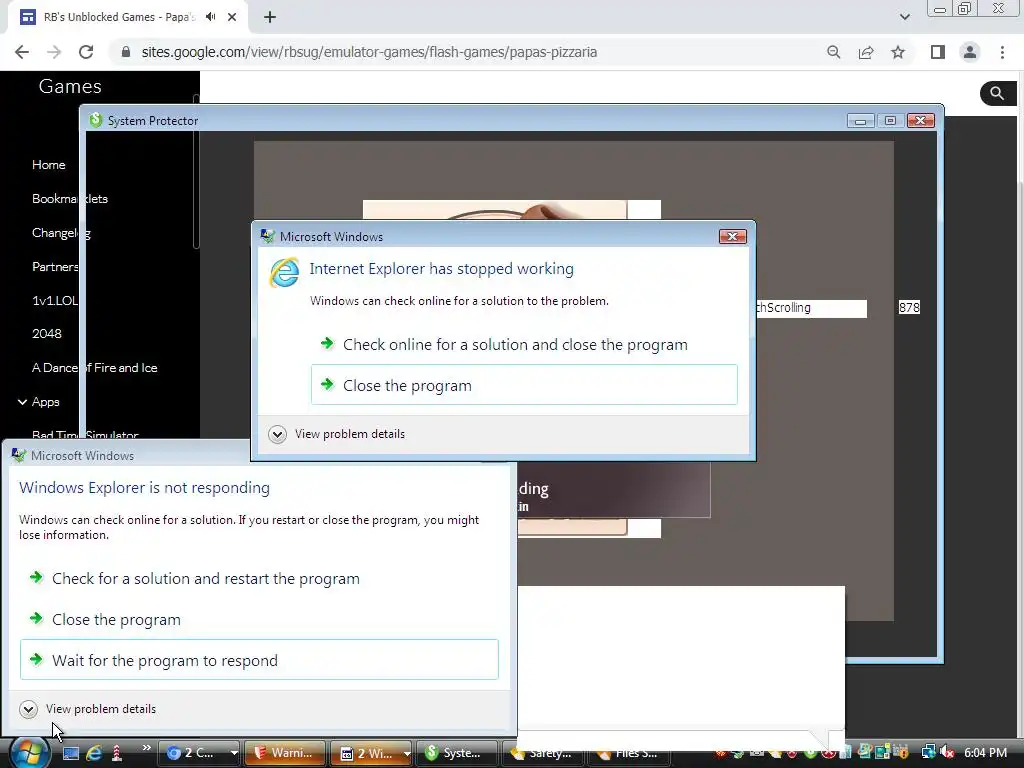This screenshot has width=1024, height=768.
Task: Choose Wait for the program to respond
Action: (260, 660)
